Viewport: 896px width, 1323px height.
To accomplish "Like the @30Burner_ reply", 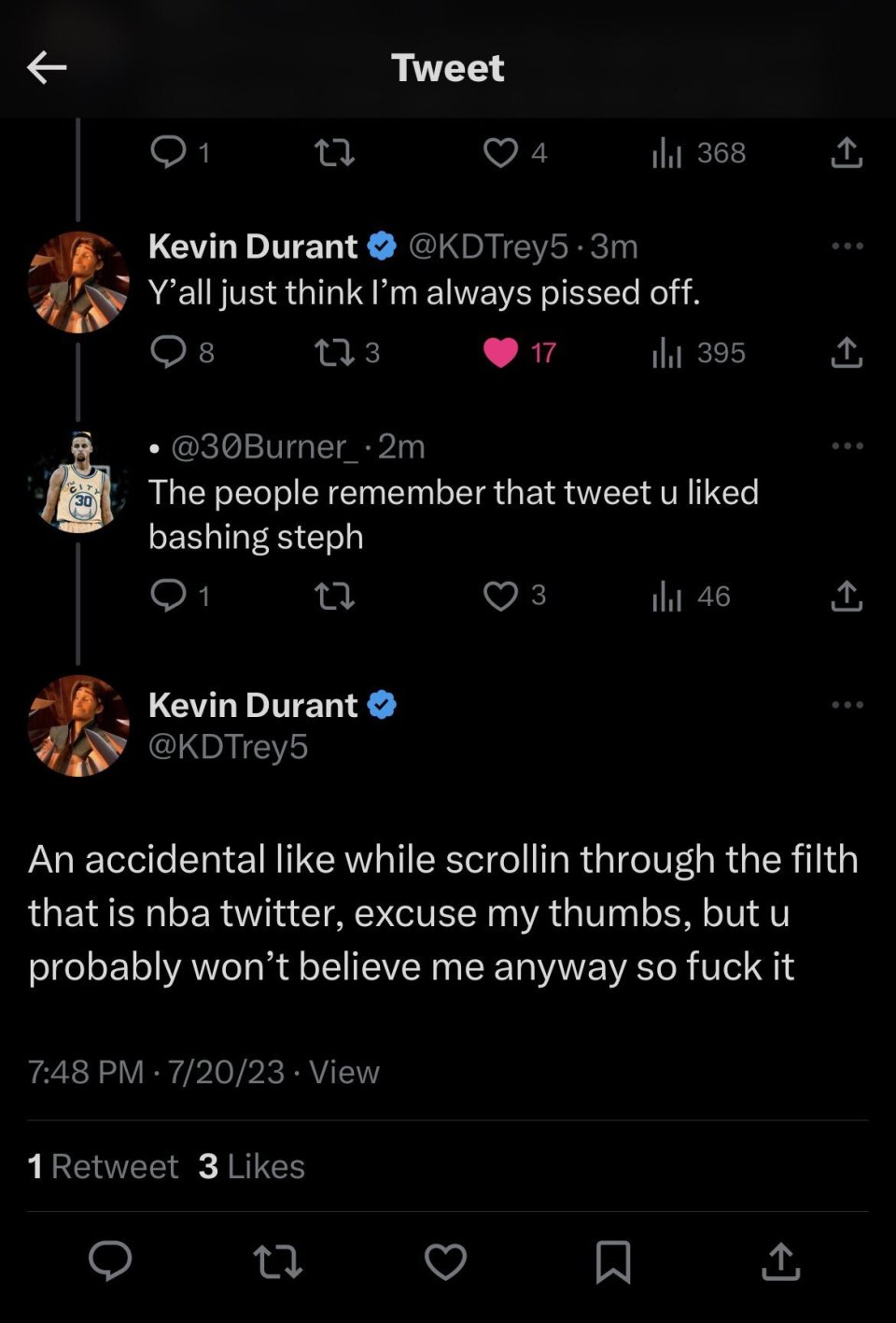I will click(x=501, y=596).
